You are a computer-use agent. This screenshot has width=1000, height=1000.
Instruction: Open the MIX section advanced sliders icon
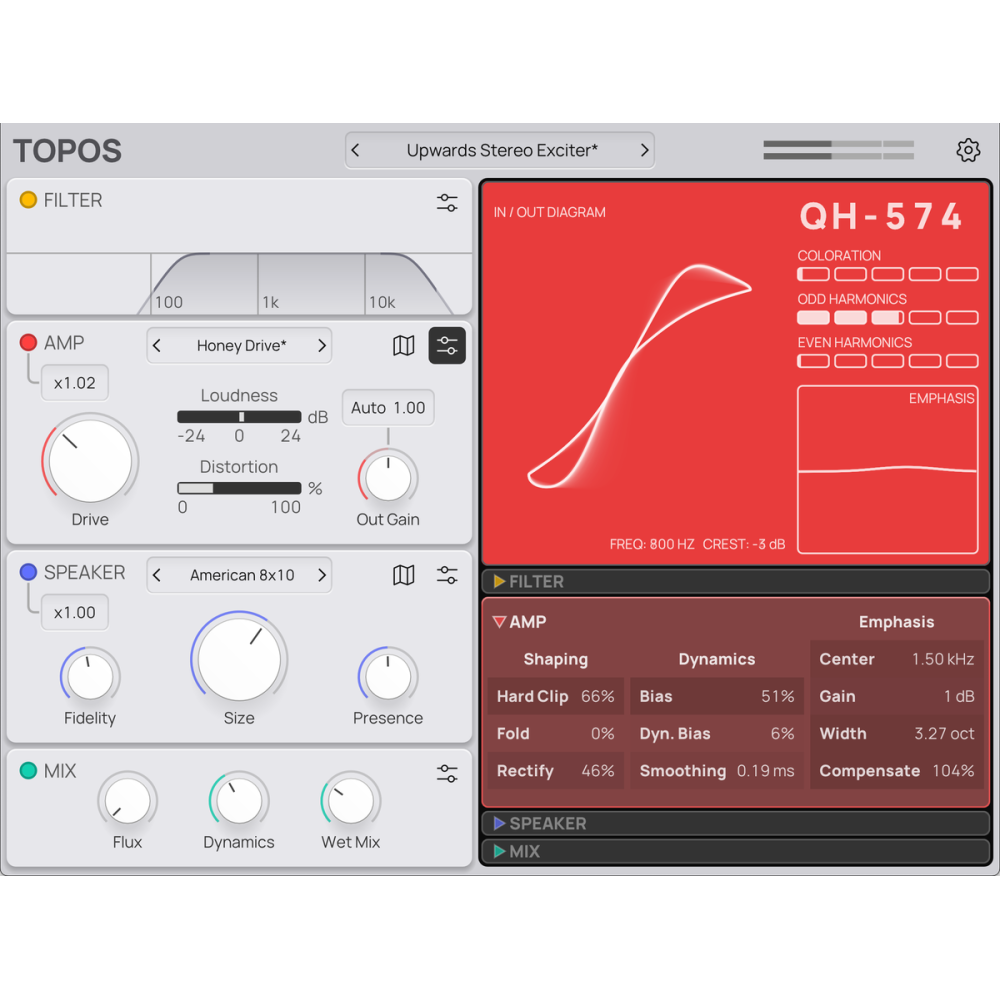[447, 773]
